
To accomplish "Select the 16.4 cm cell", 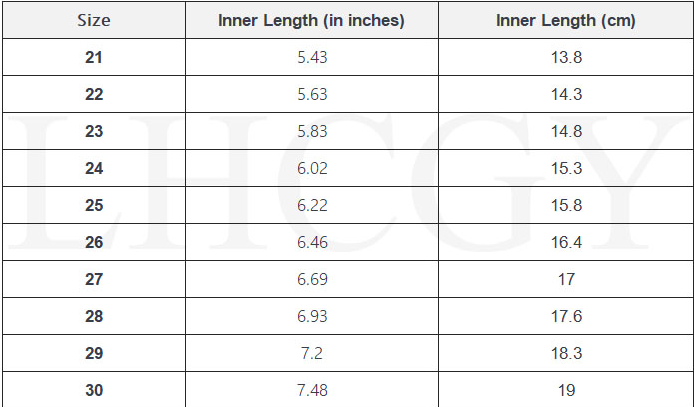I will [x=566, y=242].
